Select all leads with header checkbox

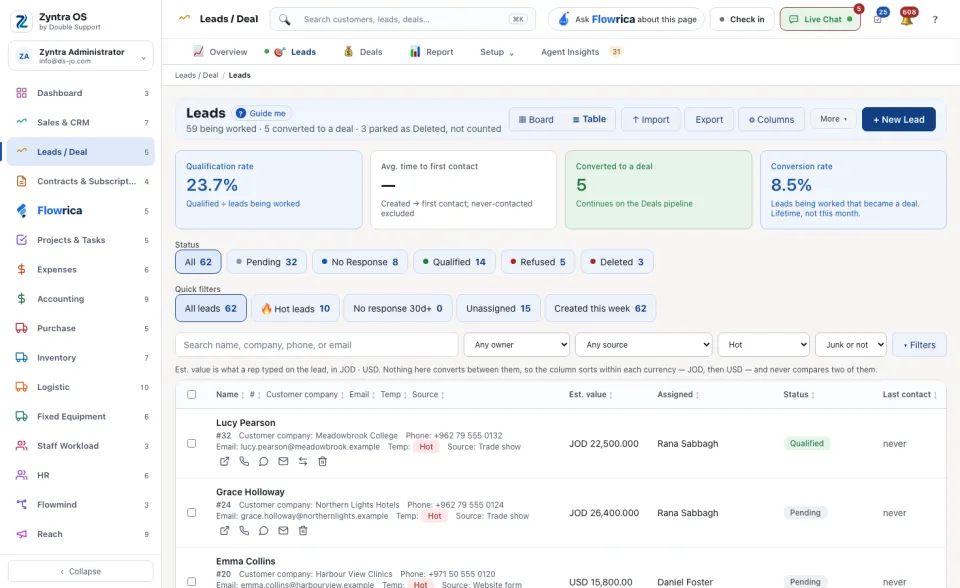click(192, 394)
